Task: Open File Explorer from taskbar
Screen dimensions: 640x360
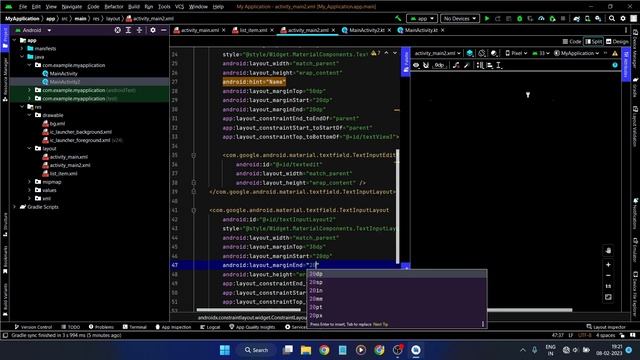Action: click(x=306, y=350)
